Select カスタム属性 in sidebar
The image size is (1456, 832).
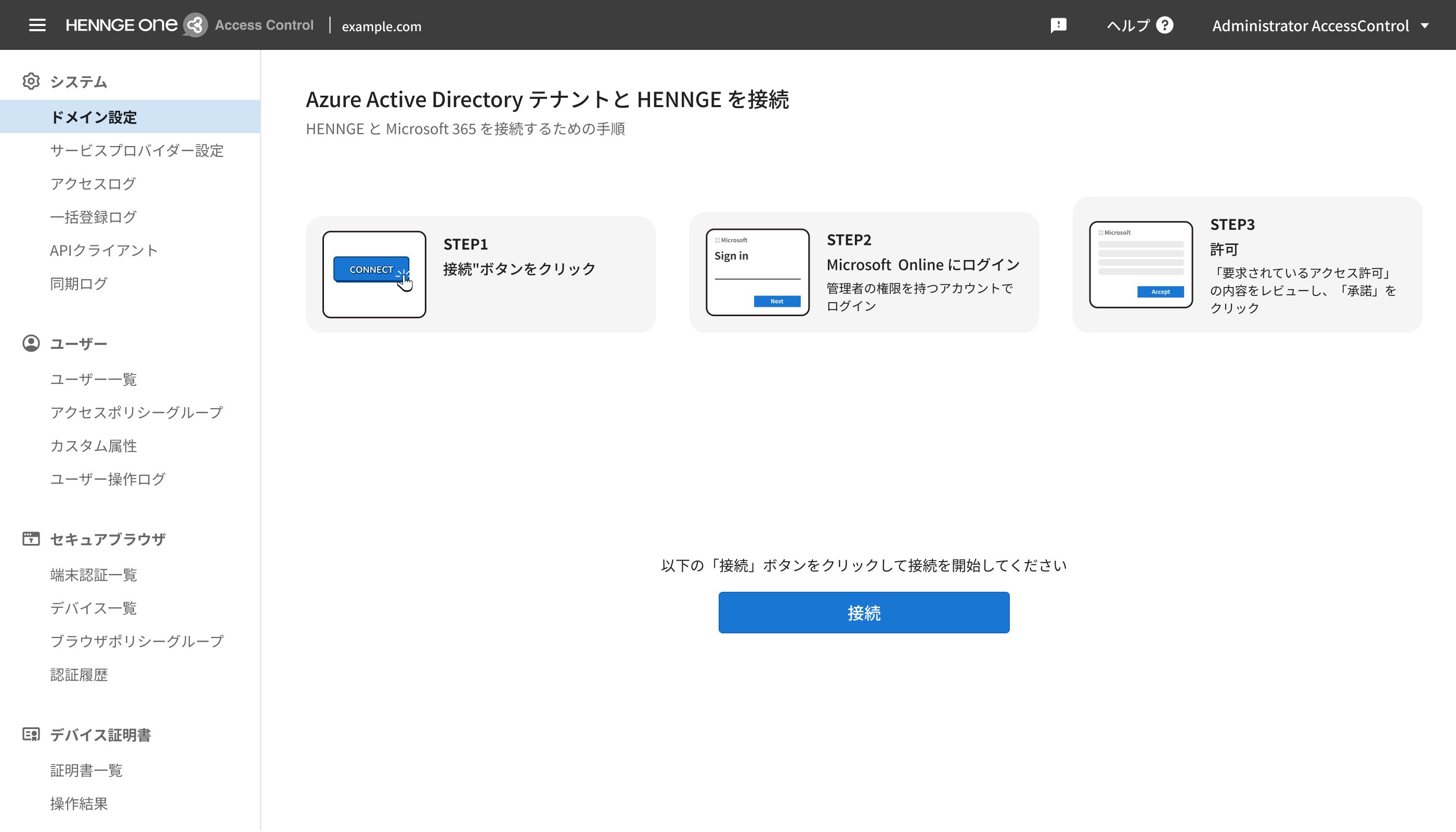tap(93, 445)
